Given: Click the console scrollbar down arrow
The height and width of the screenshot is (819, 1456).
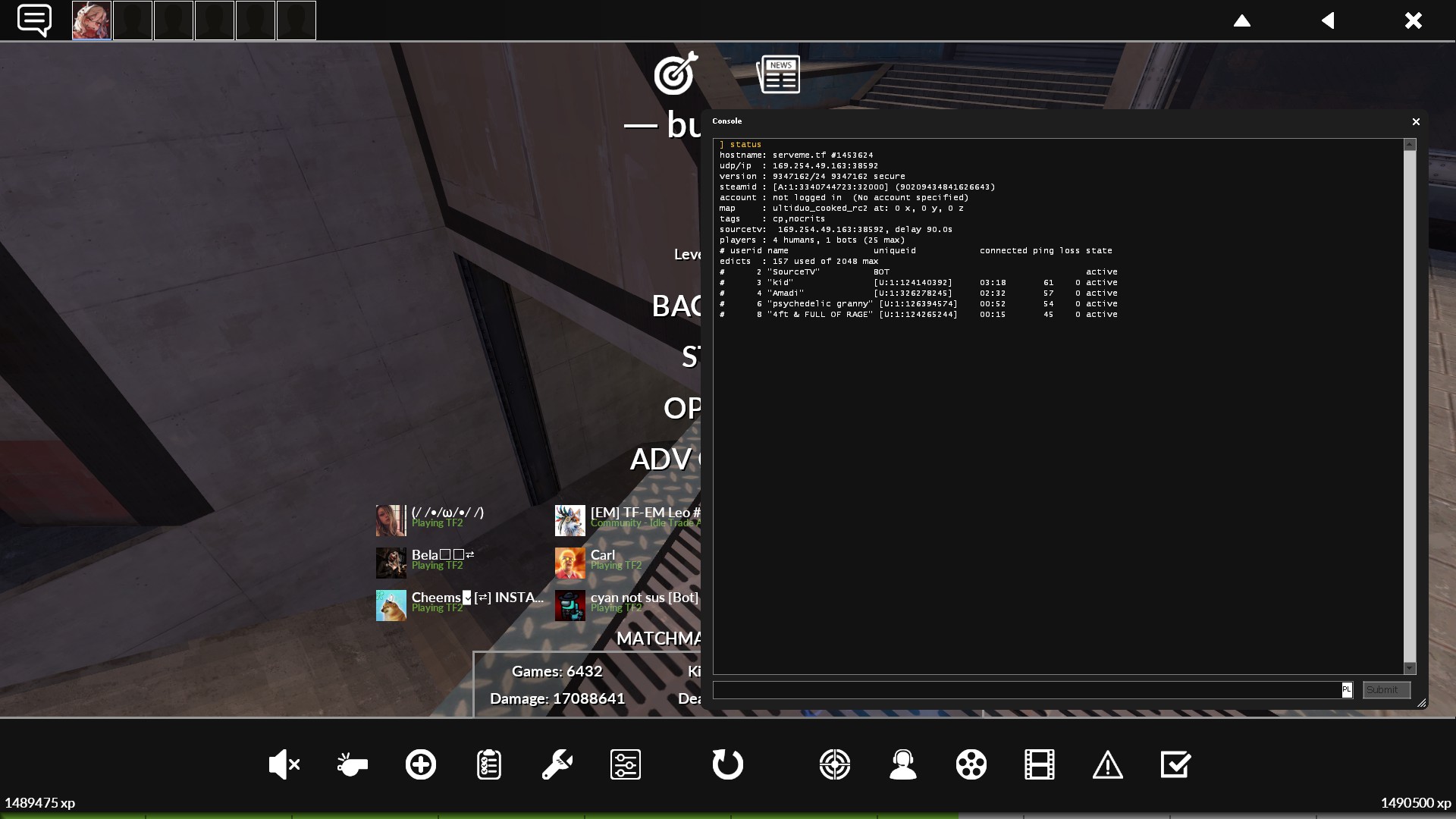Looking at the screenshot, I should [1410, 668].
